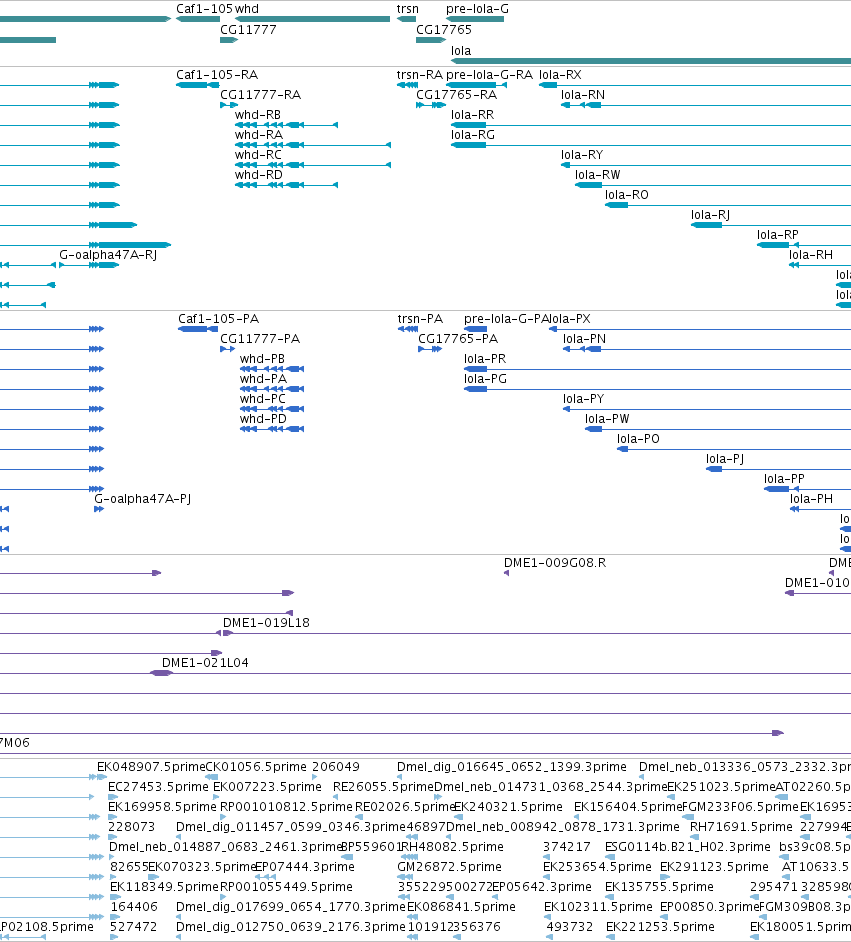
Task: Select the DME1-021L04 clone label
Action: tap(205, 663)
